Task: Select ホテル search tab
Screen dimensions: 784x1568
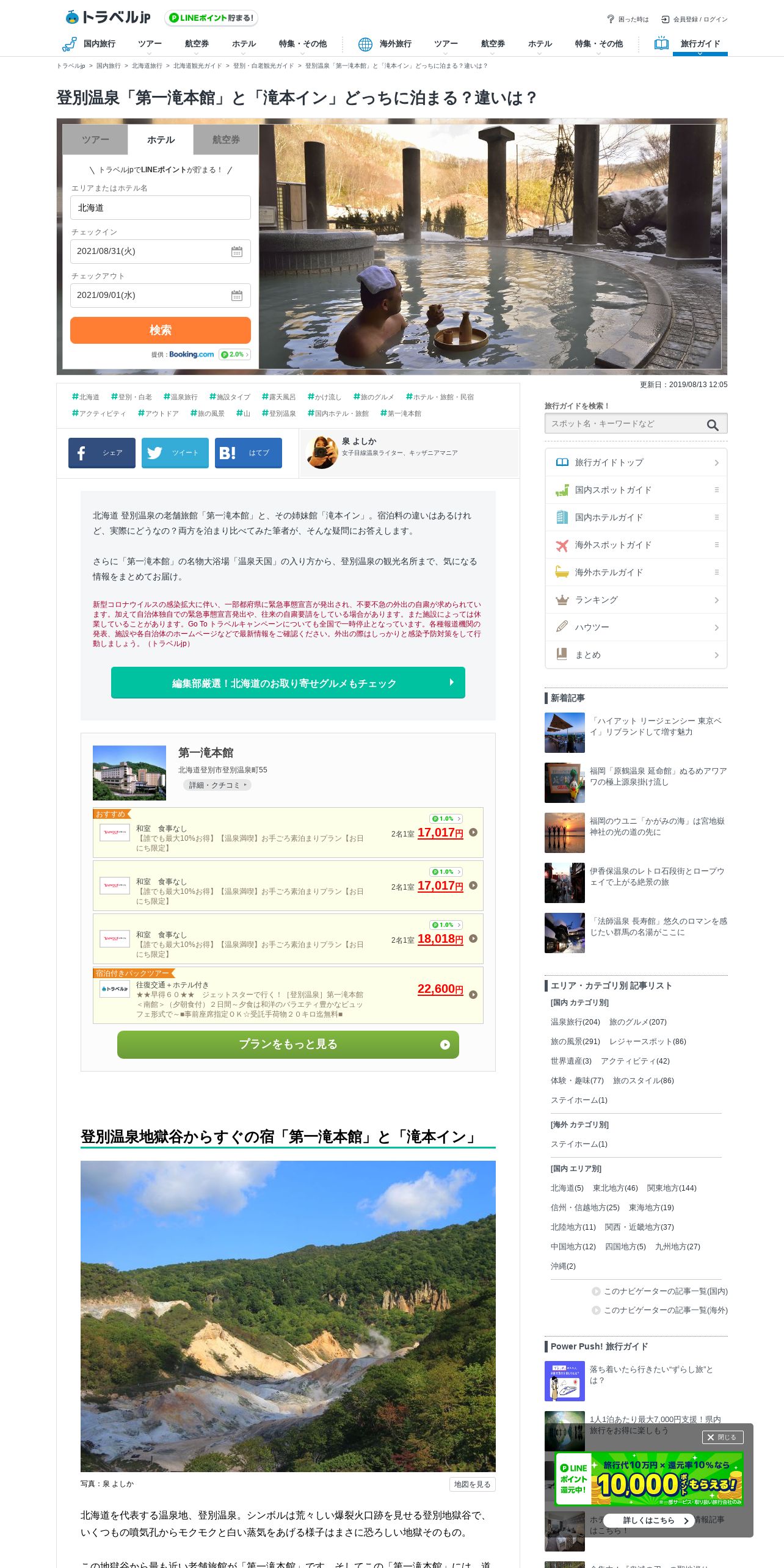Action: click(x=161, y=140)
